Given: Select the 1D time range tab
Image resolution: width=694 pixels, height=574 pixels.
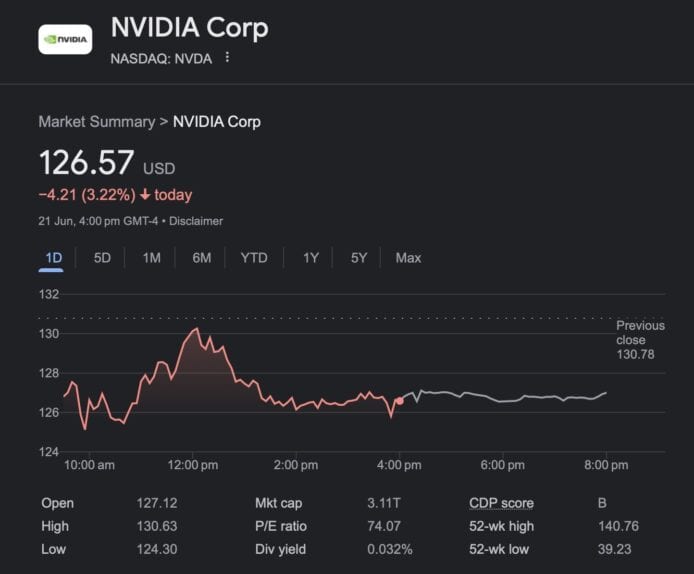Looking at the screenshot, I should point(54,258).
